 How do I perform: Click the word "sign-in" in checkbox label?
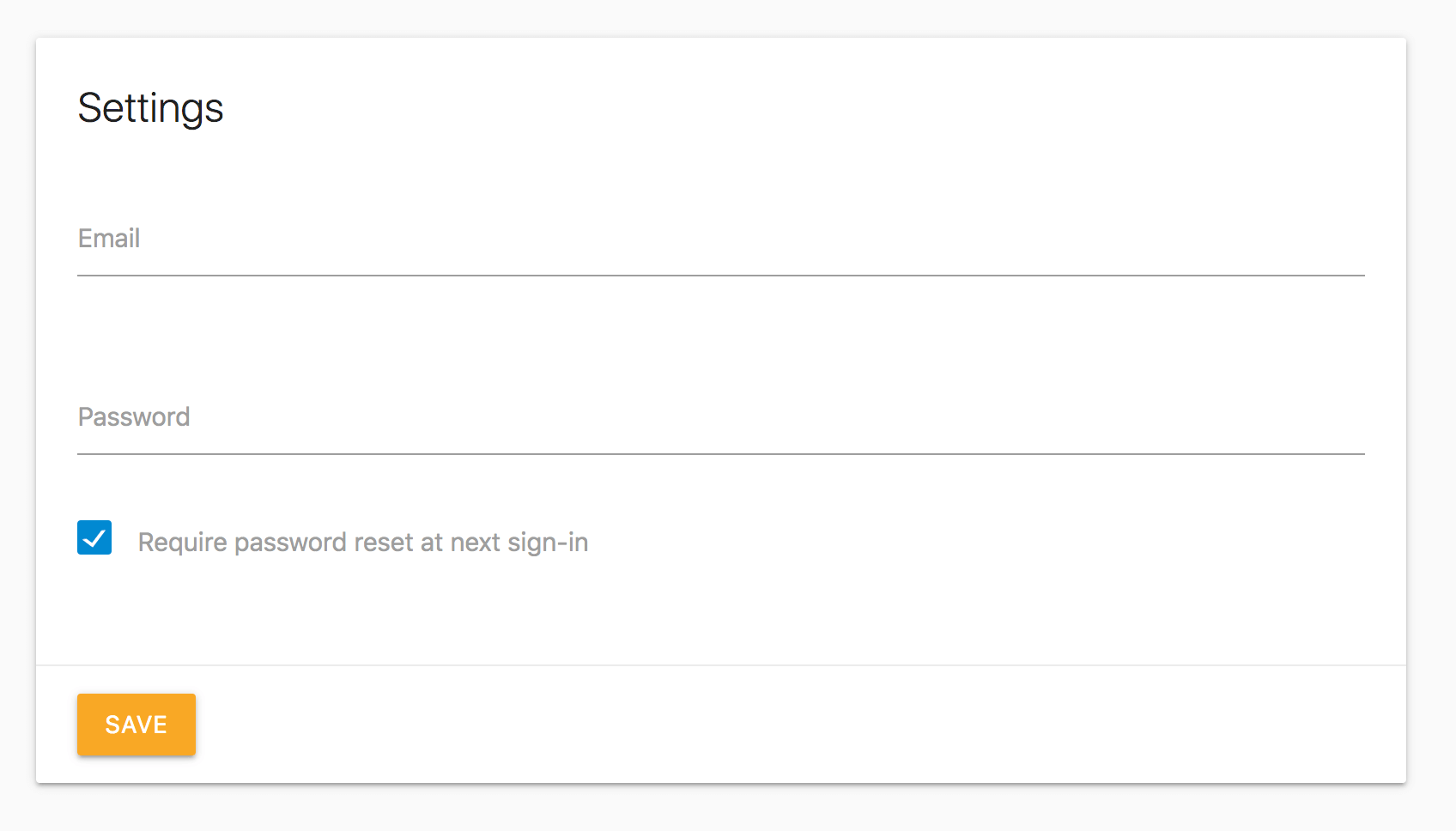pos(548,543)
